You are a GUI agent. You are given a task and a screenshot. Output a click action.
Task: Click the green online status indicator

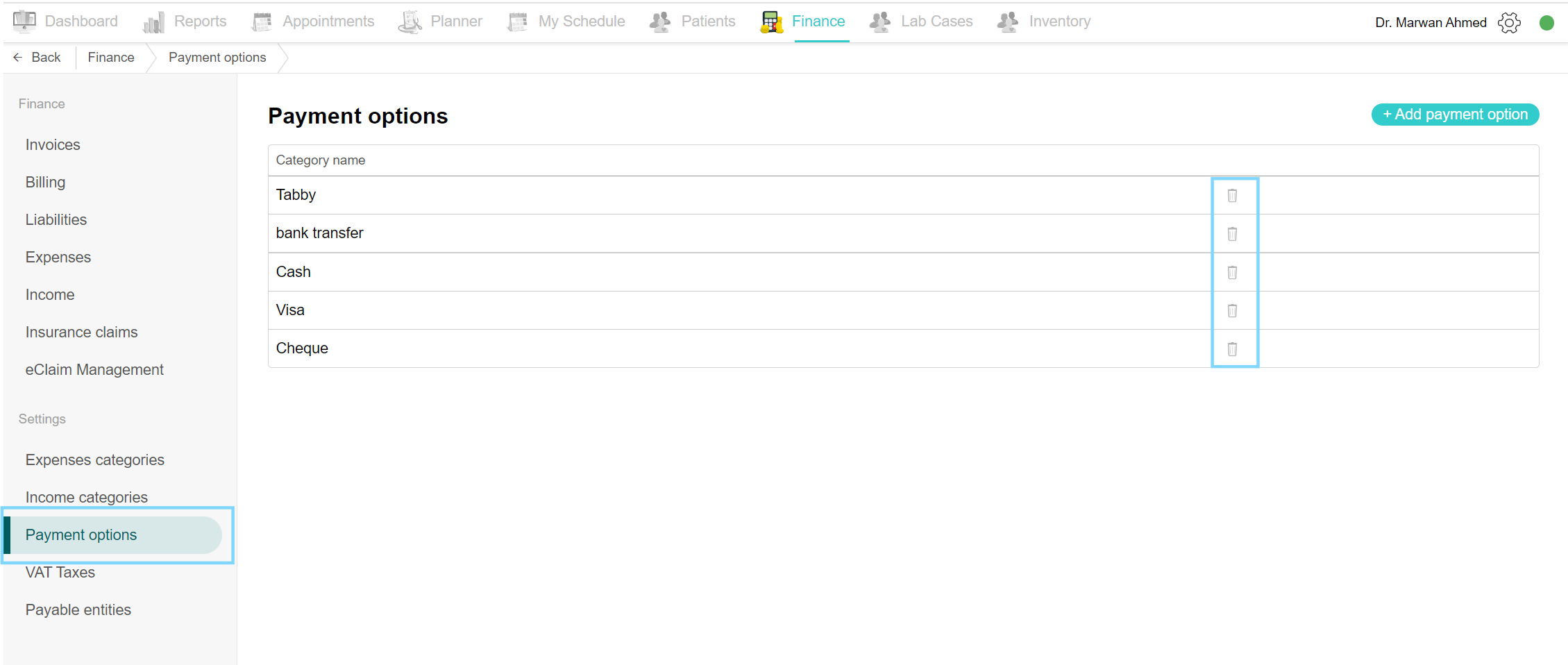tap(1546, 23)
